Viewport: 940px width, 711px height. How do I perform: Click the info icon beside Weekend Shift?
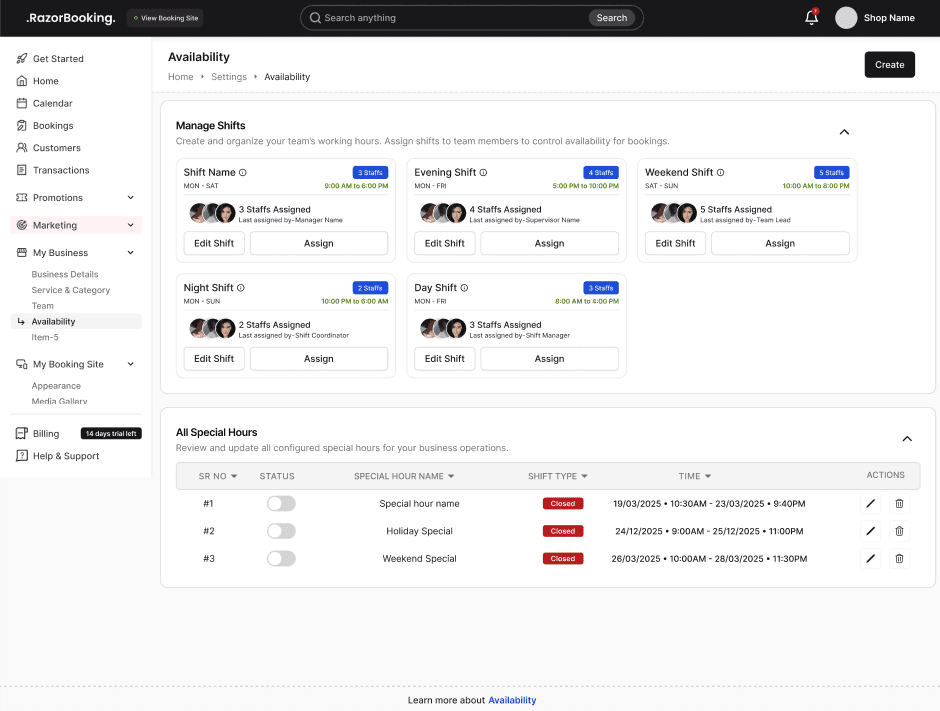coord(721,173)
